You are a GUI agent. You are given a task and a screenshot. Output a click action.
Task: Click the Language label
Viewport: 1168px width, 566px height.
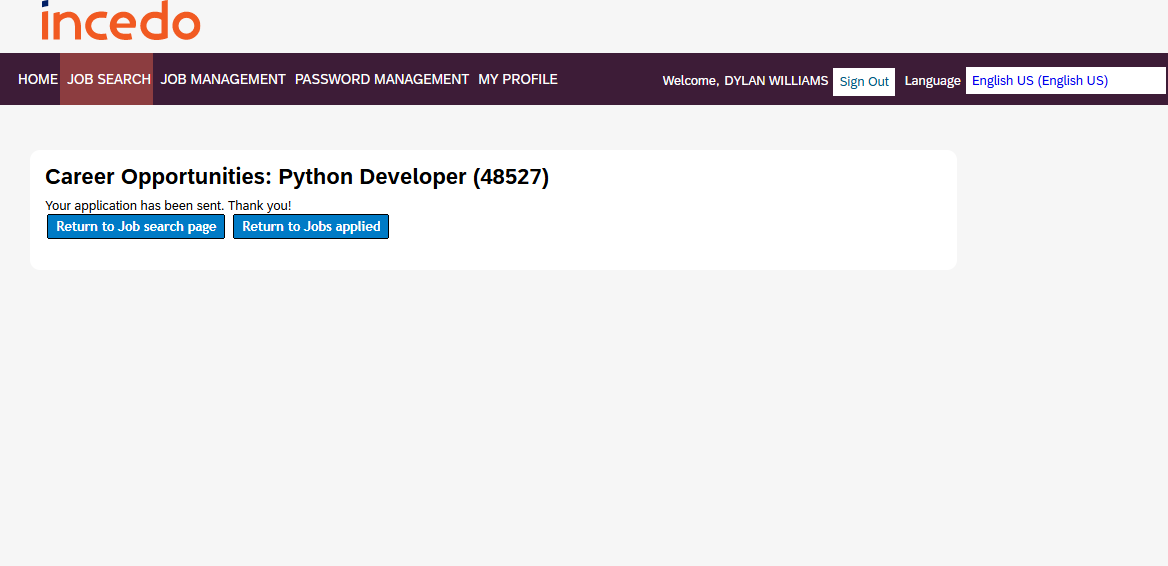pos(932,81)
